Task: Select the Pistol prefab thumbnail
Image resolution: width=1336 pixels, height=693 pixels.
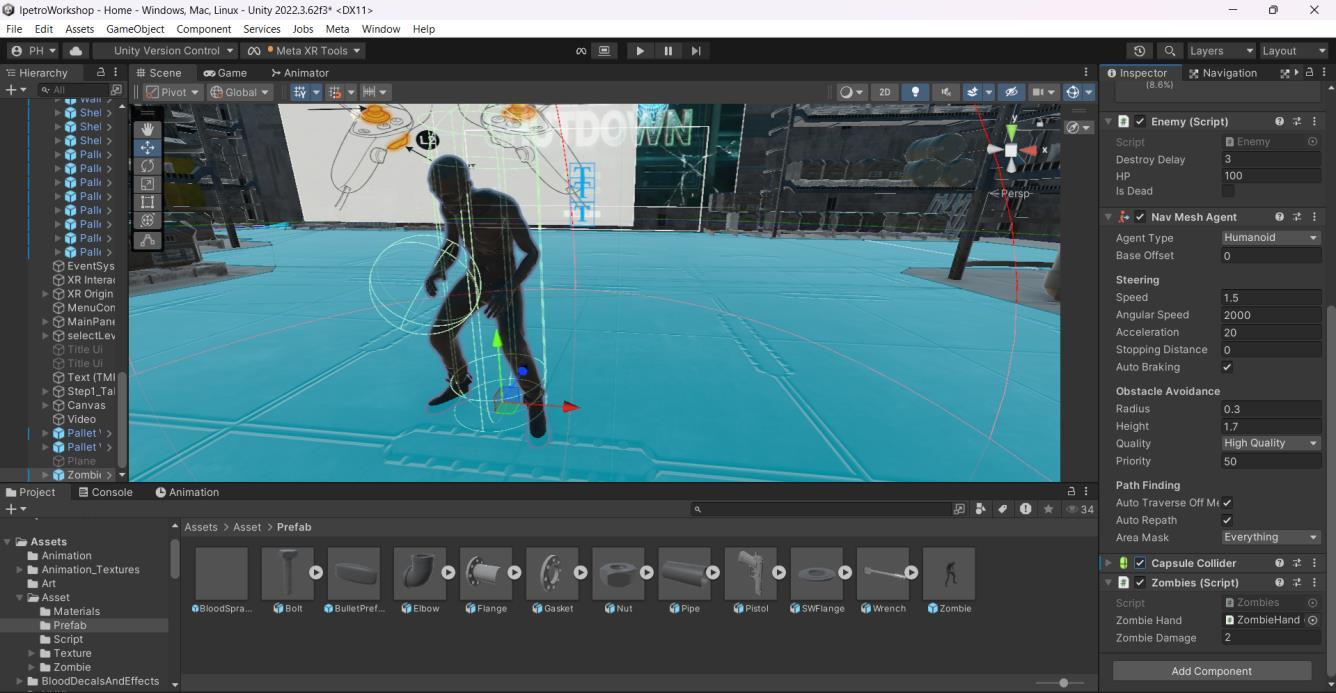Action: (x=750, y=573)
